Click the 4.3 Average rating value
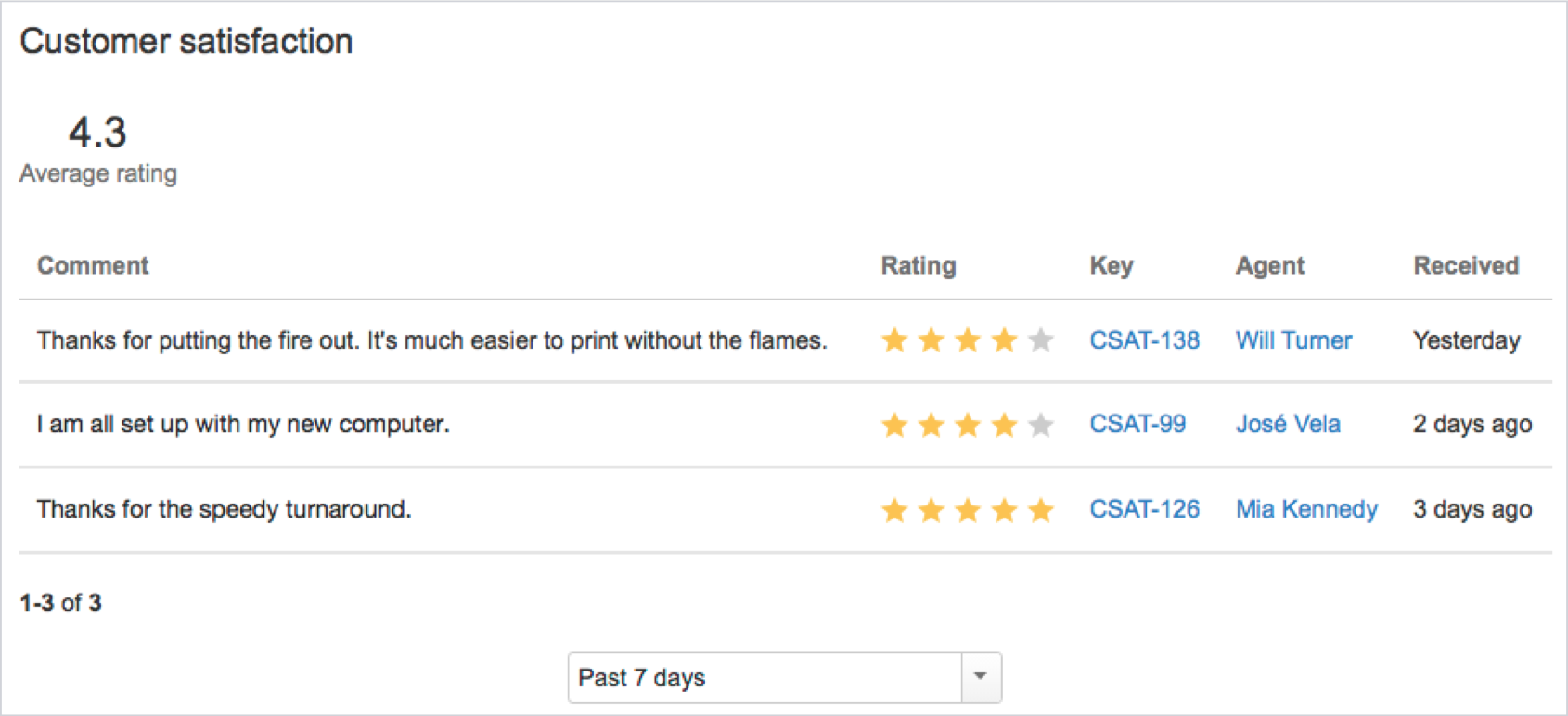Screen dimensions: 1568x716 point(96,133)
